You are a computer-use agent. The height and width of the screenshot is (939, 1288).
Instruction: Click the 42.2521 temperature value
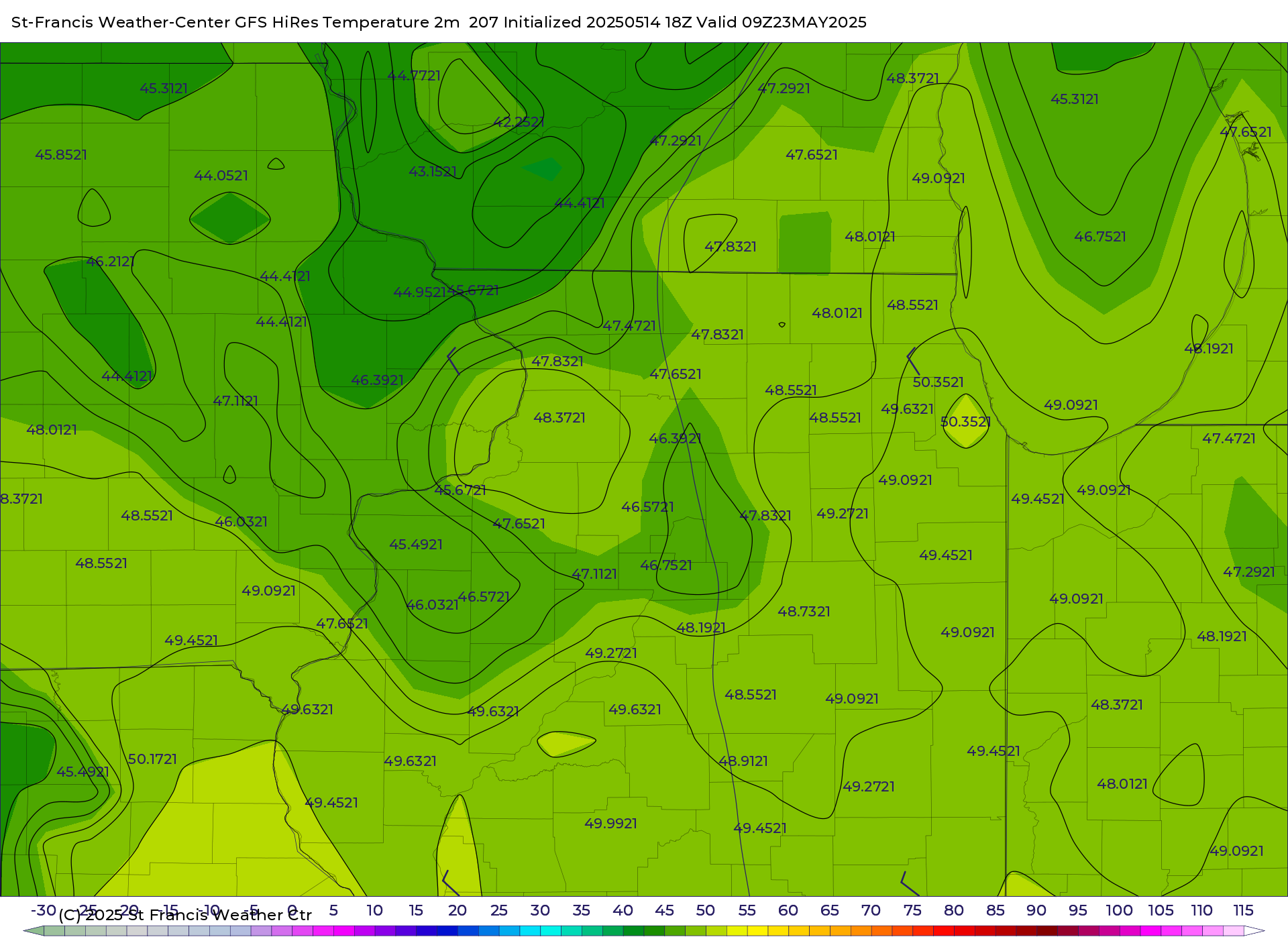tap(519, 122)
